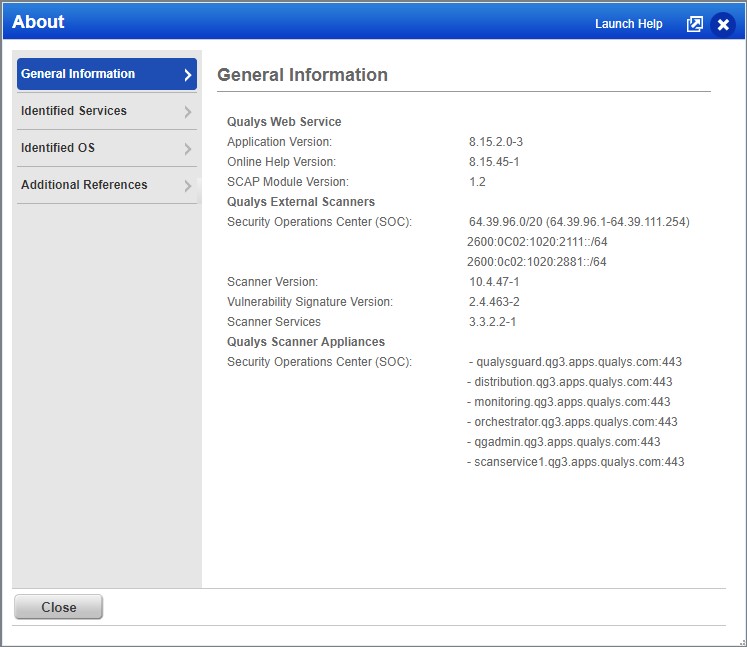747x647 pixels.
Task: Select the General Information tab
Action: coord(78,74)
